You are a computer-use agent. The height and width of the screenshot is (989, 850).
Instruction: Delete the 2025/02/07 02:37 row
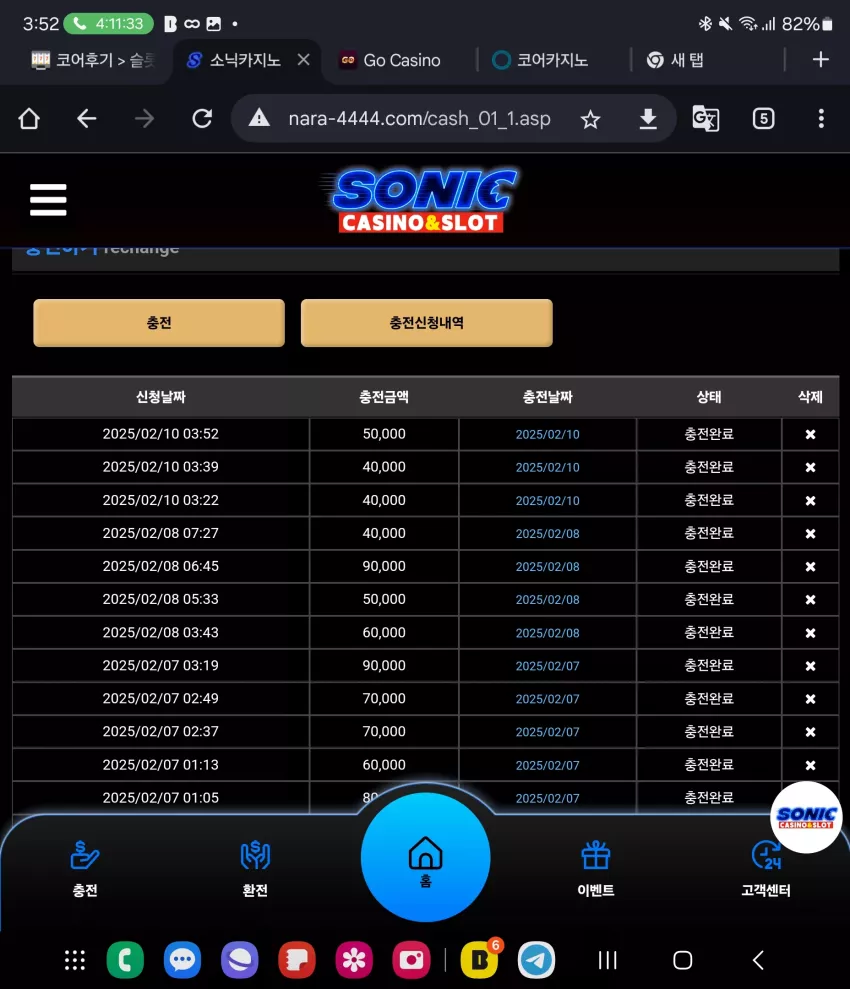(x=810, y=732)
